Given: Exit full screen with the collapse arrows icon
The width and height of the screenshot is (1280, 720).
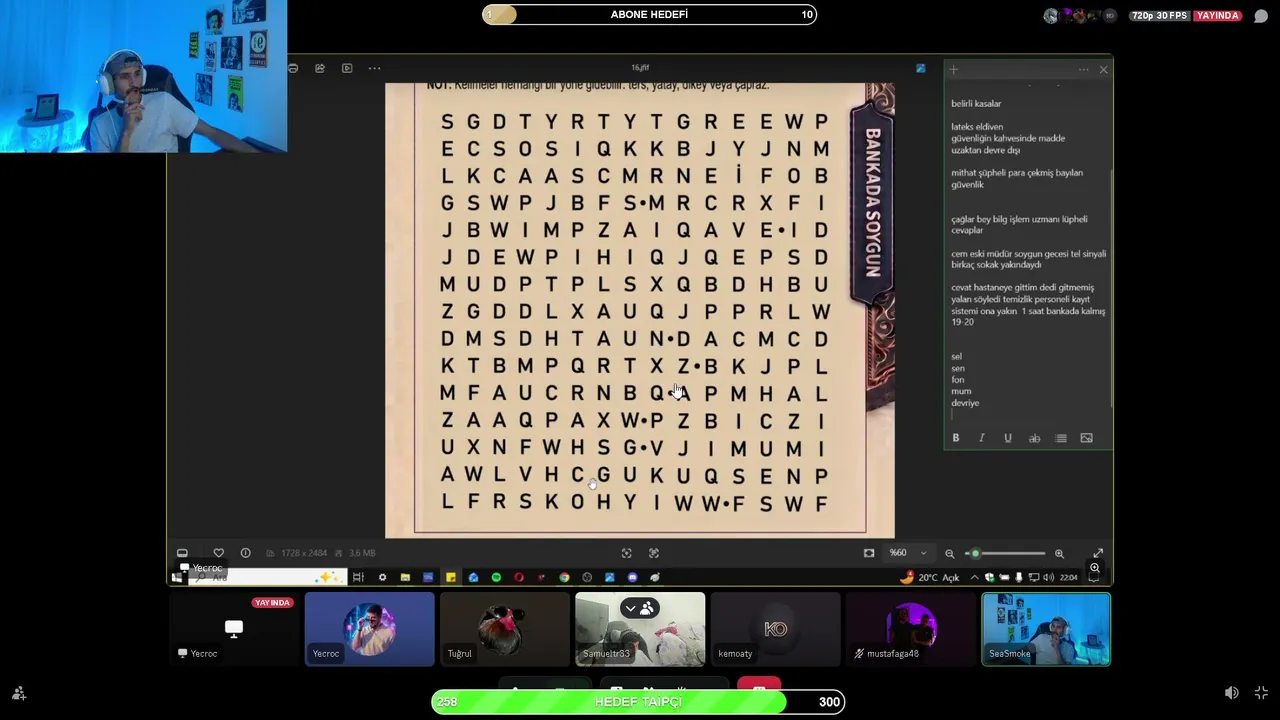Looking at the screenshot, I should point(1261,693).
